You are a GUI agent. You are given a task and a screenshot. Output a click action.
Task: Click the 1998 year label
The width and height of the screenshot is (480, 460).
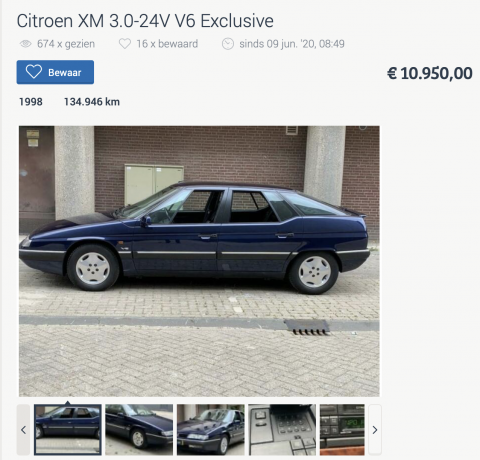click(31, 102)
